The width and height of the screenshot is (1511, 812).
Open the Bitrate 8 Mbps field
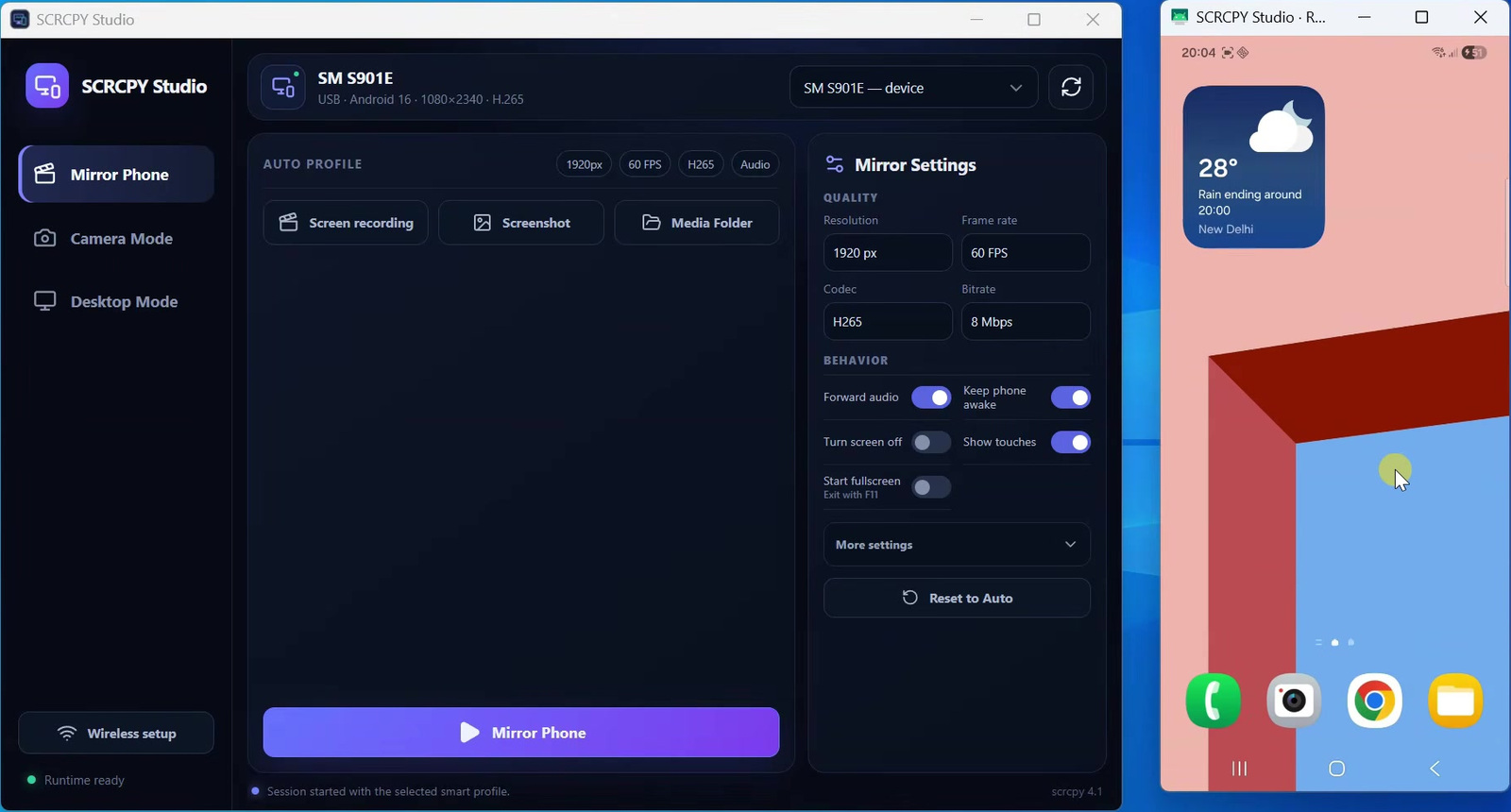[x=1026, y=322]
